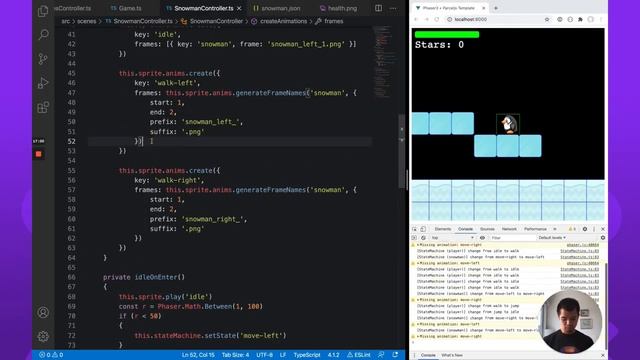Image resolution: width=640 pixels, height=360 pixels.
Task: Open the 'top' JavaScript context dropdown
Action: point(453,238)
